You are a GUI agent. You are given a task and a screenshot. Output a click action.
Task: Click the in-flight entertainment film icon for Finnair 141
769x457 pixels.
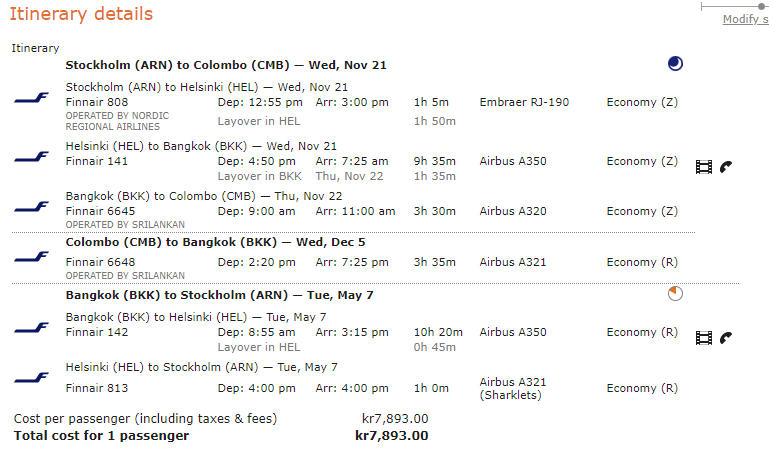704,166
